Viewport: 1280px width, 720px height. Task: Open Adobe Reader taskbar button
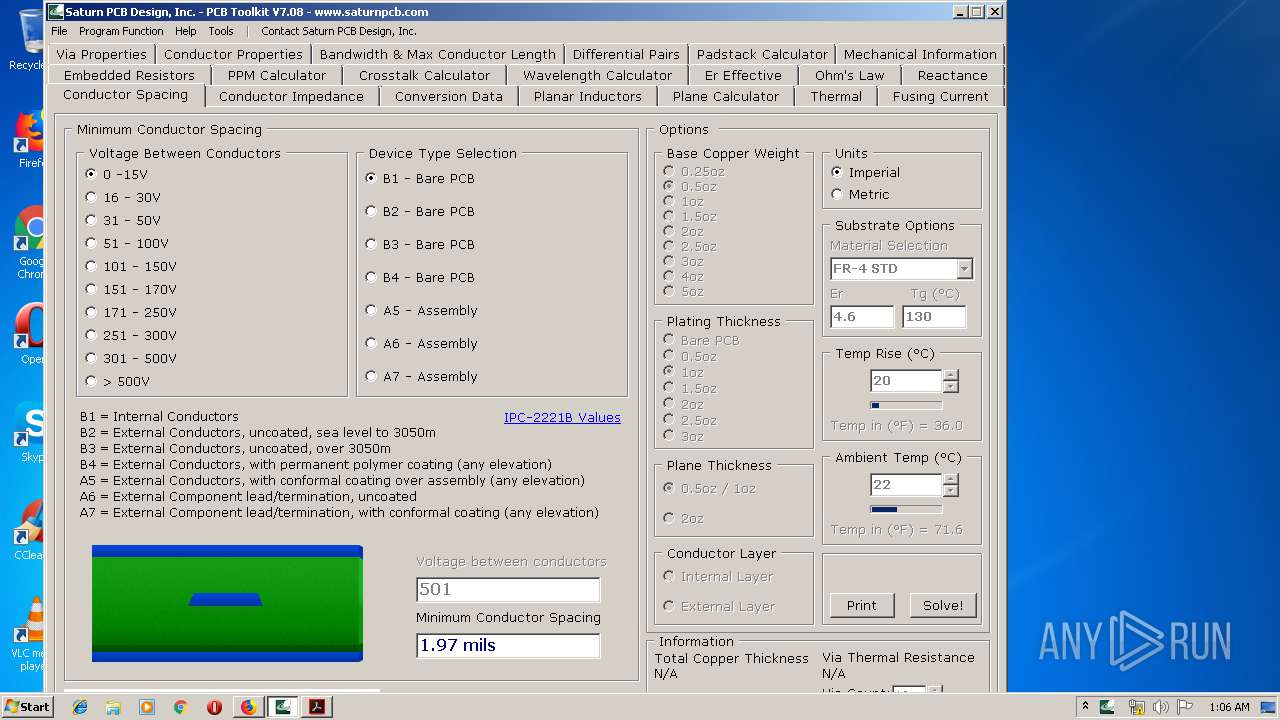(317, 707)
